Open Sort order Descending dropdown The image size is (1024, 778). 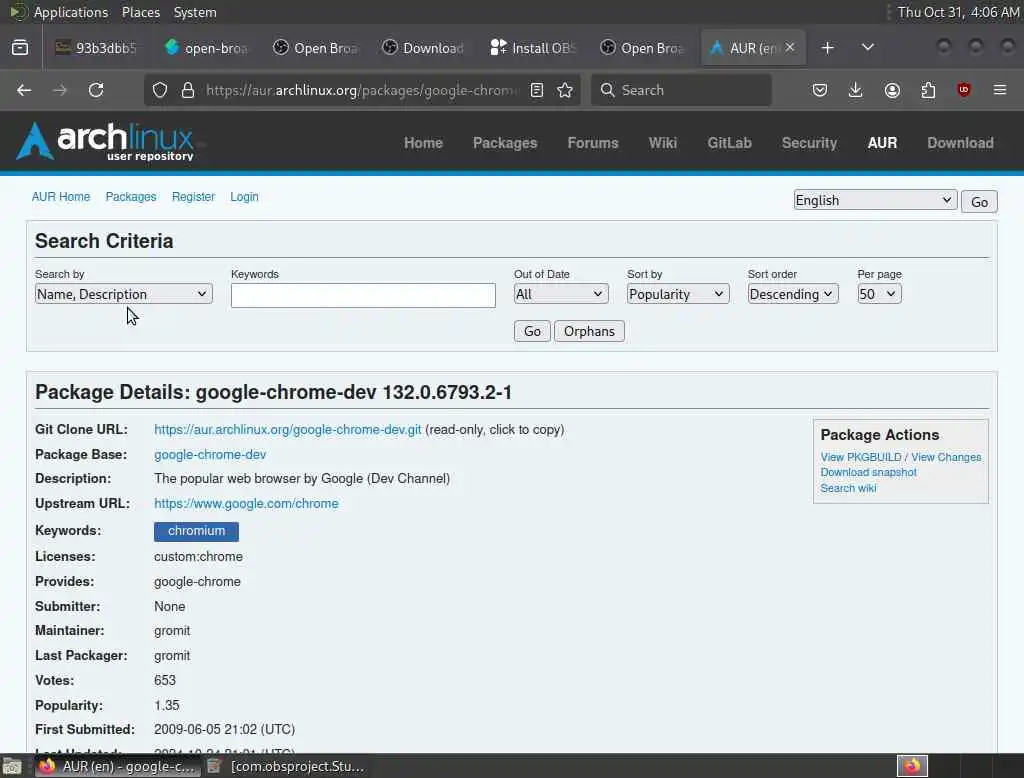pyautogui.click(x=793, y=294)
